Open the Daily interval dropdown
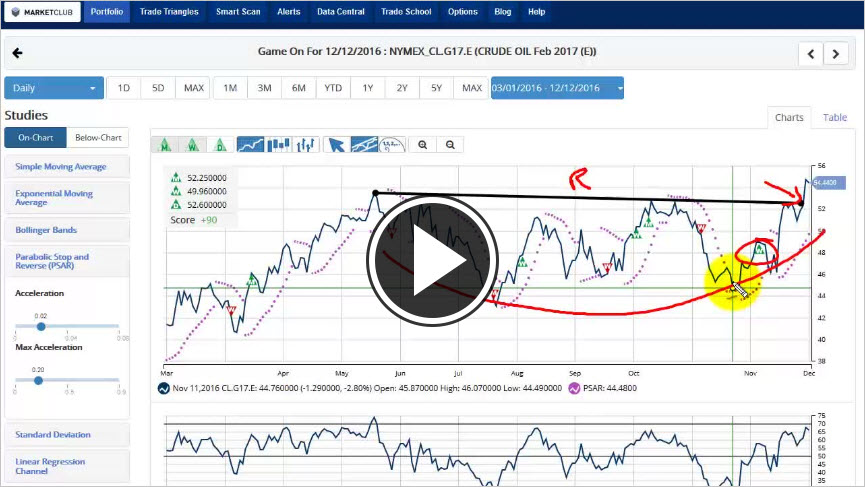This screenshot has width=865, height=487. (x=54, y=88)
